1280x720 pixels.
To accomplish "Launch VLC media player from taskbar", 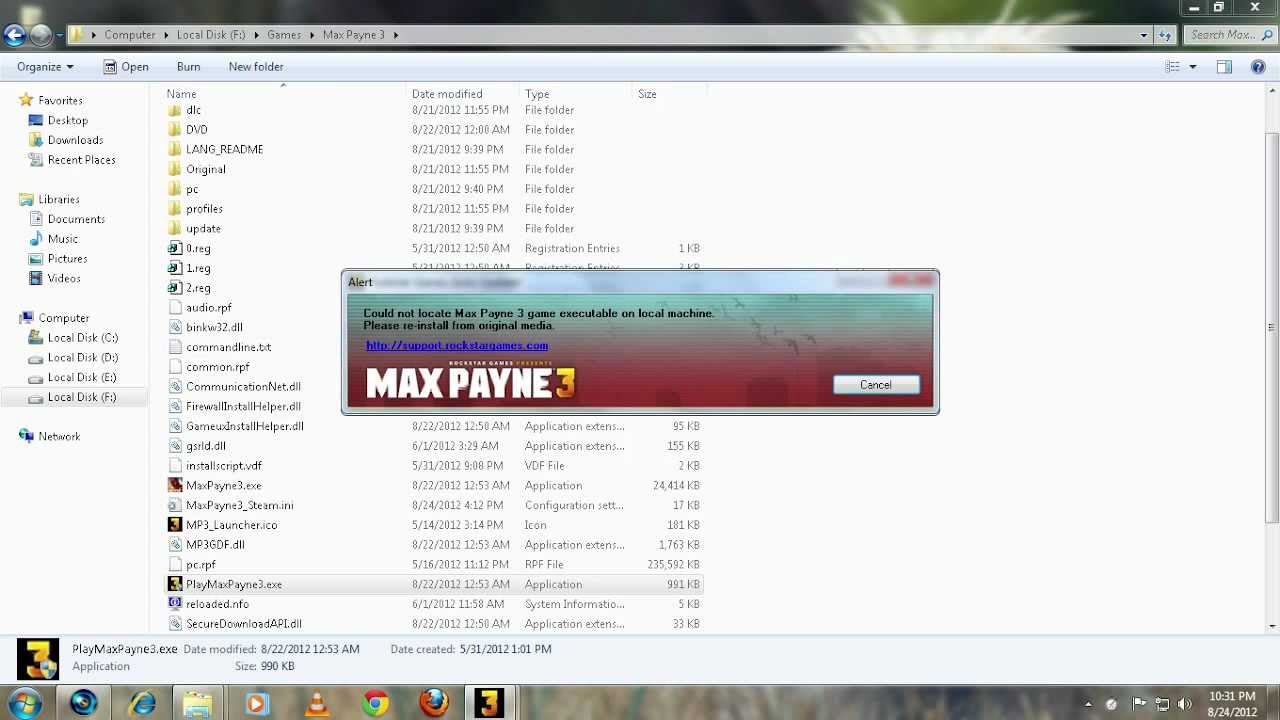I will (316, 703).
